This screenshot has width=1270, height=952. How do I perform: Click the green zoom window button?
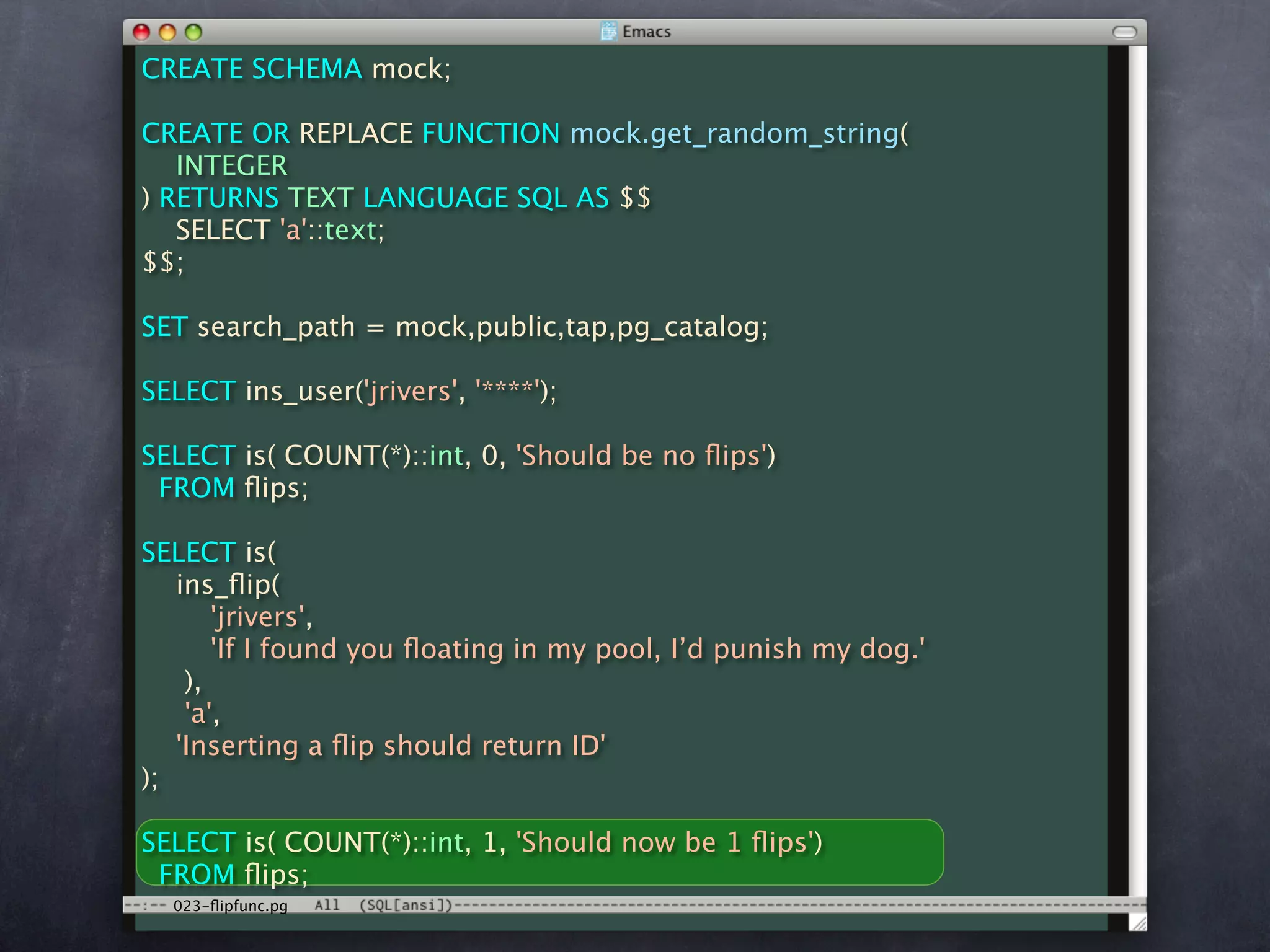click(x=193, y=32)
